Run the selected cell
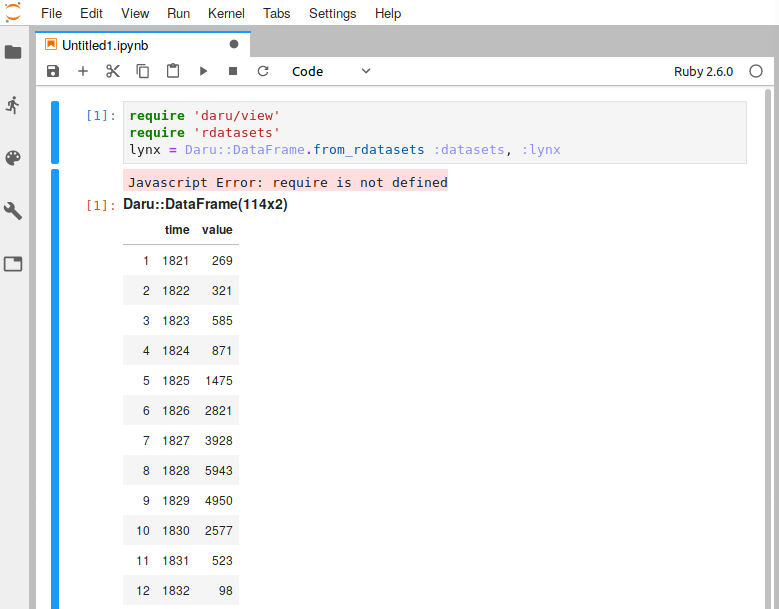Screen dimensions: 779x609 click(203, 71)
